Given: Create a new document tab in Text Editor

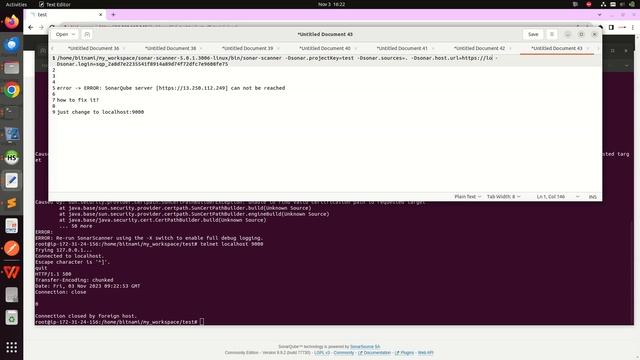Looking at the screenshot, I should click(87, 34).
